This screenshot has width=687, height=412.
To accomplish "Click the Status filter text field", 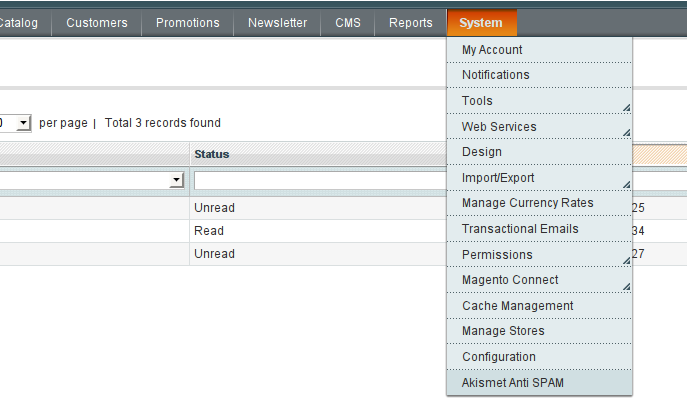I will coord(321,180).
